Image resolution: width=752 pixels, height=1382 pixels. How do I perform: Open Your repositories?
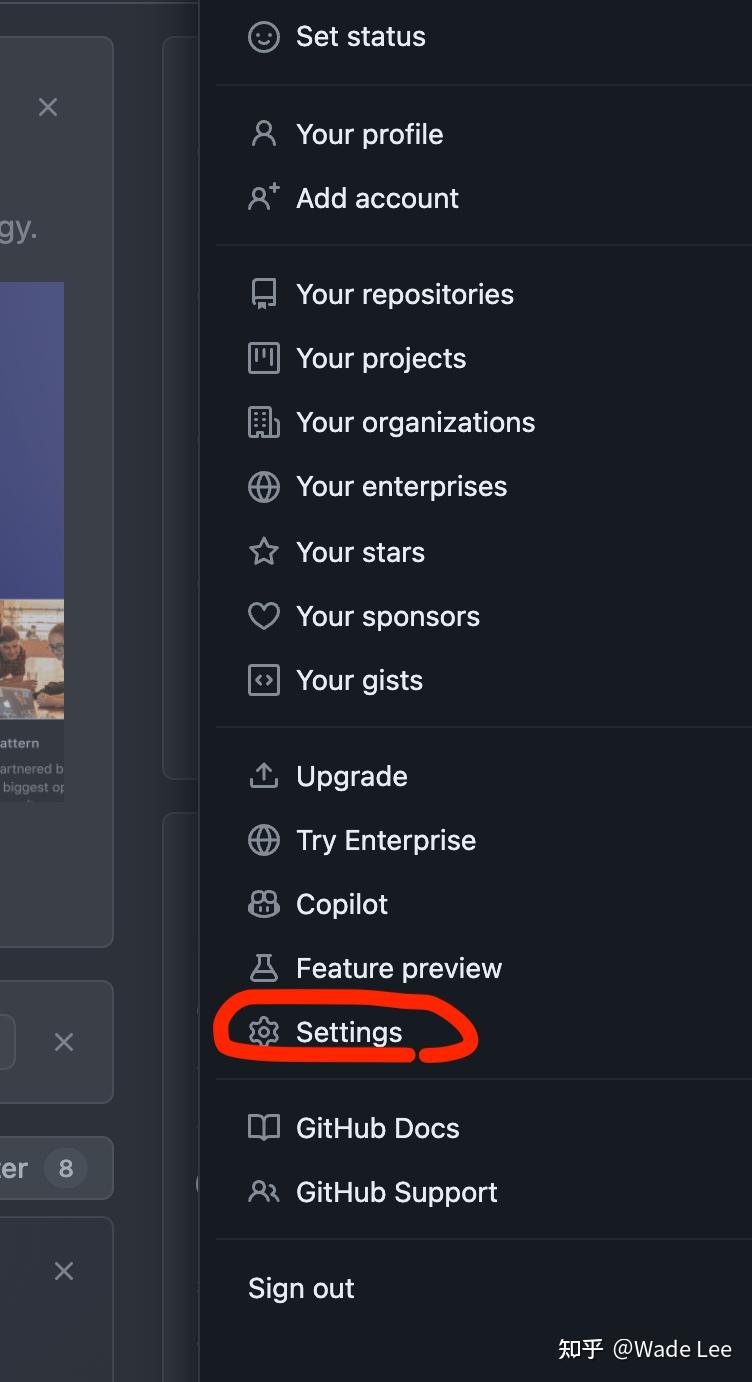404,294
